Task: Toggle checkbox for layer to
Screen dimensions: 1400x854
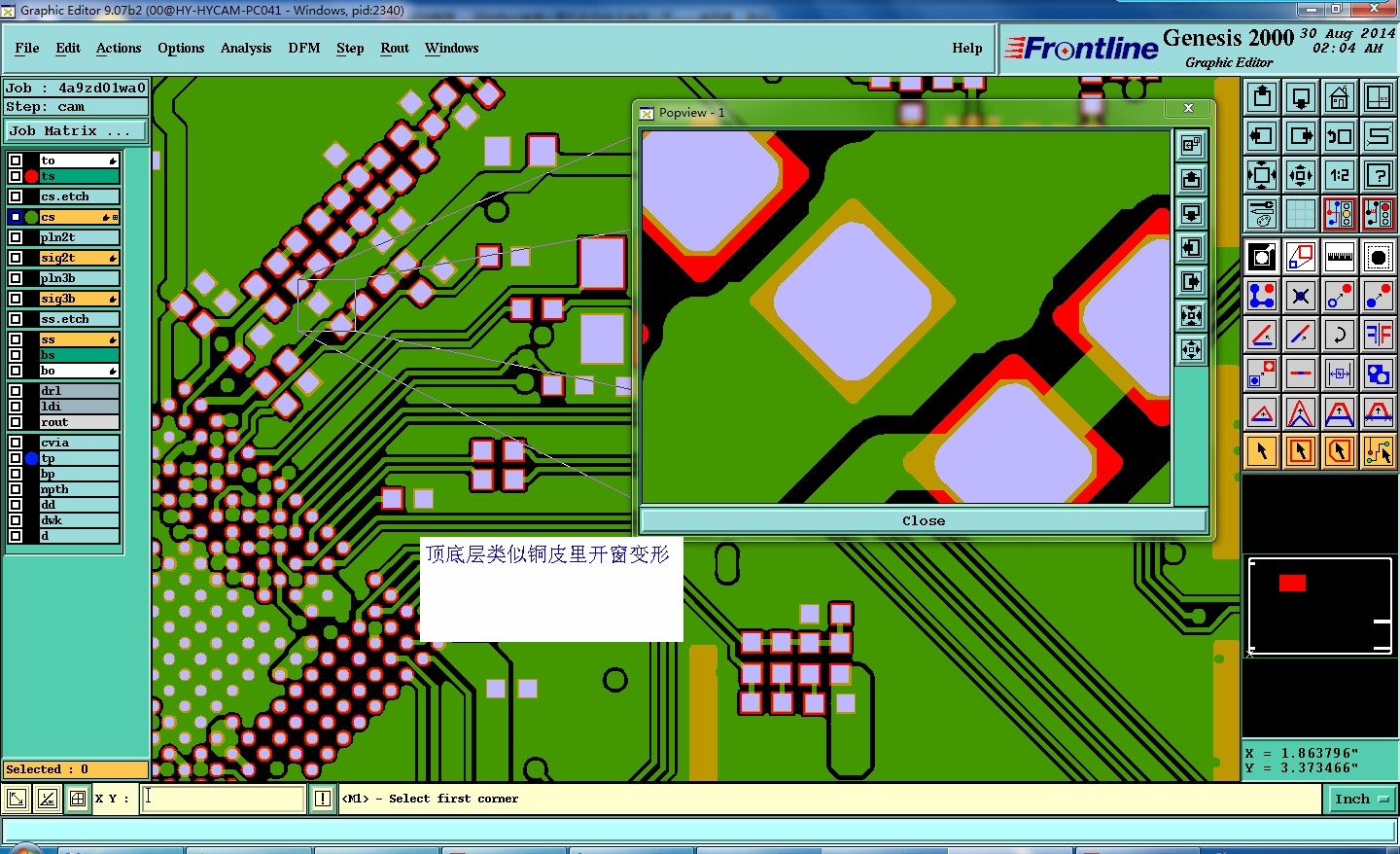Action: pyautogui.click(x=16, y=160)
